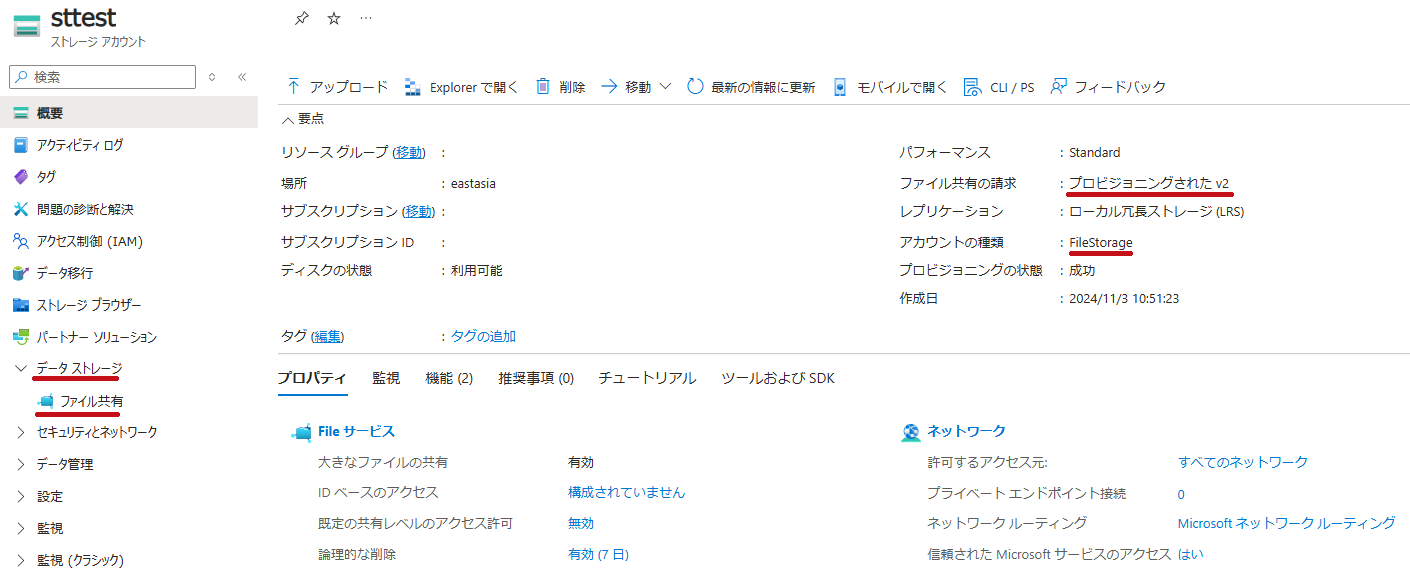Click the 概要 sidebar icon
The image size is (1410, 576).
pos(21,113)
